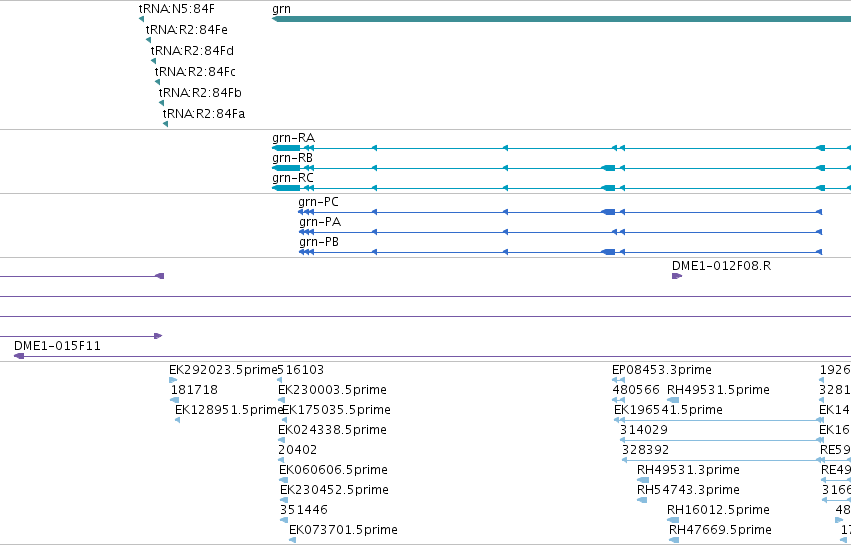
Task: Select EST RH49531.3prime label
Action: [x=688, y=470]
